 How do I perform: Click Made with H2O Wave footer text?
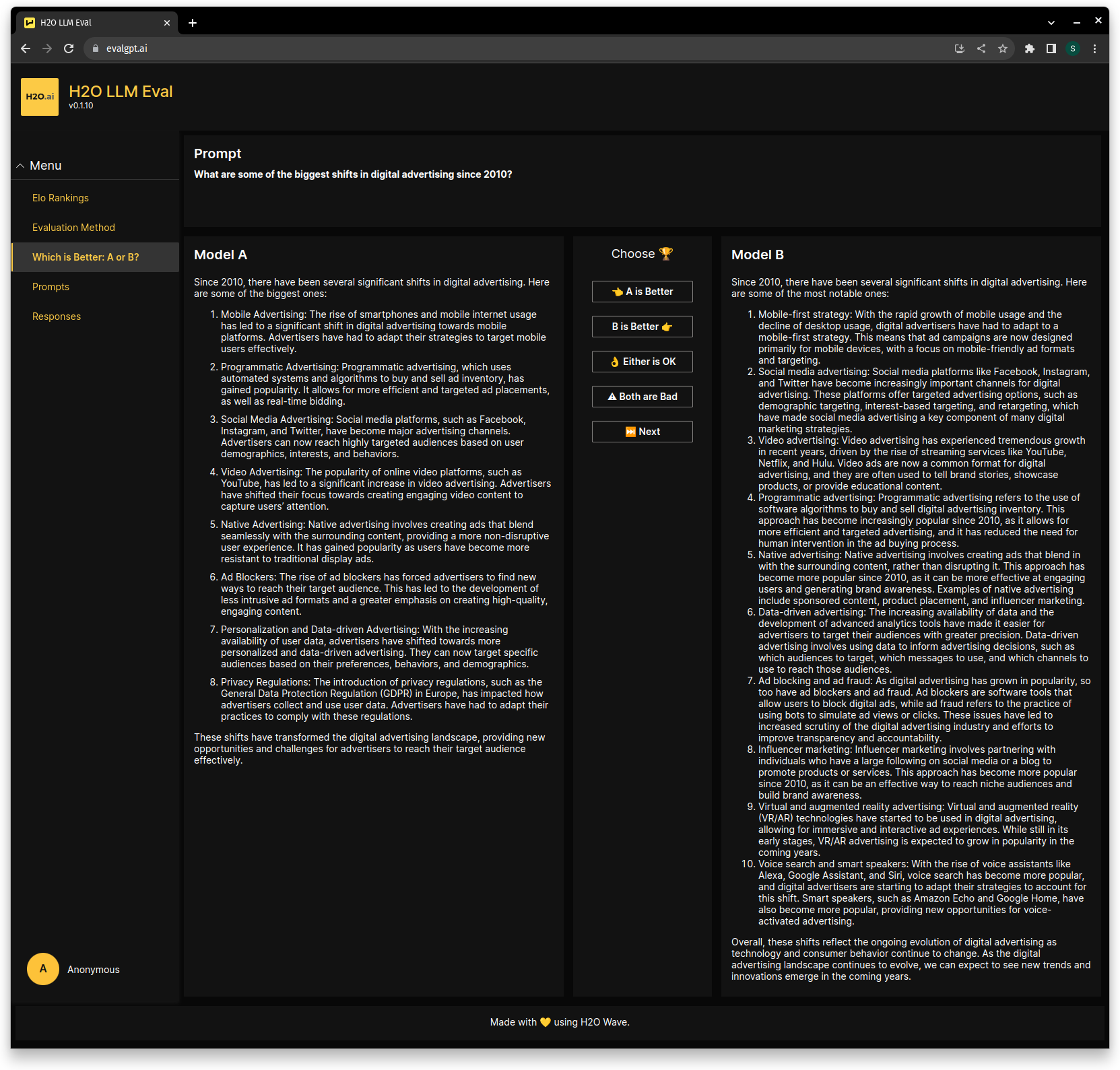(560, 1022)
